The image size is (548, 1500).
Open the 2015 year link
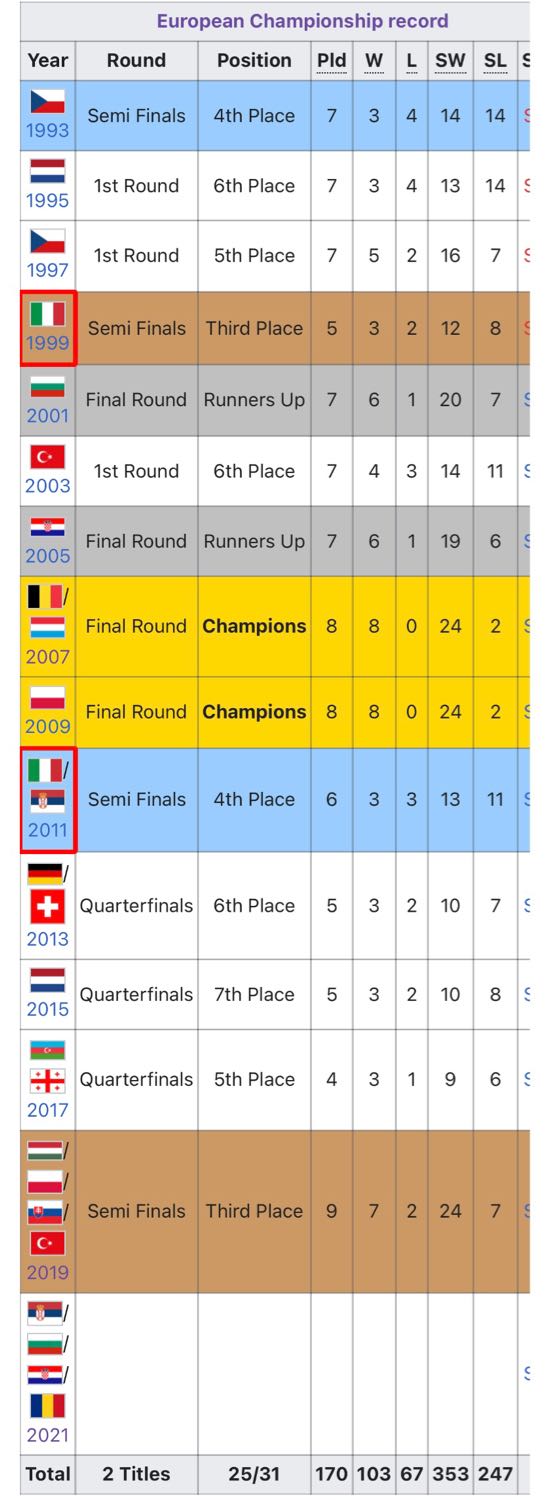coord(47,1008)
